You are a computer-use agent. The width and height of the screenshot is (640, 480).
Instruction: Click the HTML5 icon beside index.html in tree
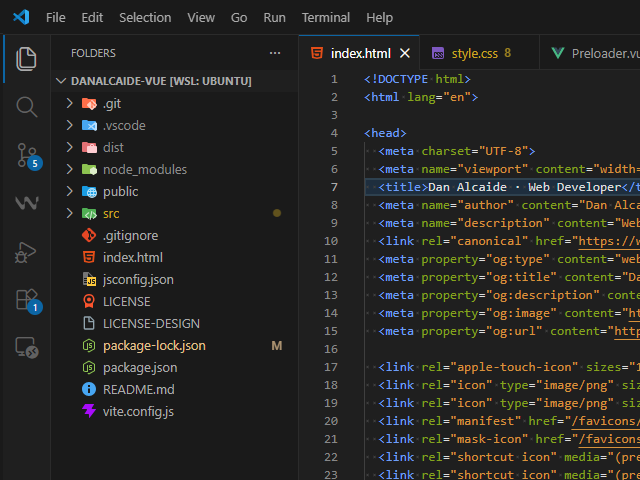[x=89, y=258]
